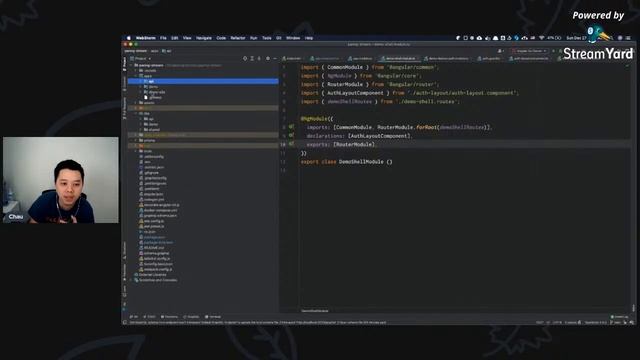Click the Wi-Fi icon in the menu bar
The image size is (640, 360).
coord(542,38)
